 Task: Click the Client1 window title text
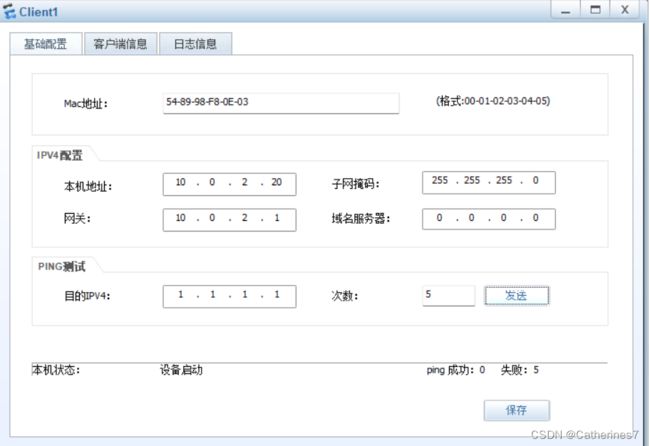(38, 12)
